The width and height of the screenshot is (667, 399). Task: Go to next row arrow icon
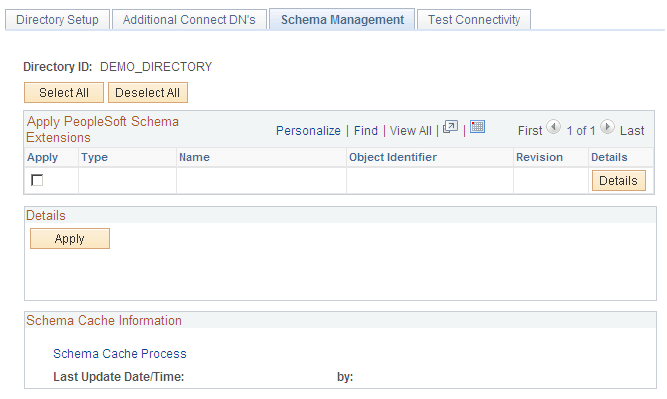[x=607, y=127]
